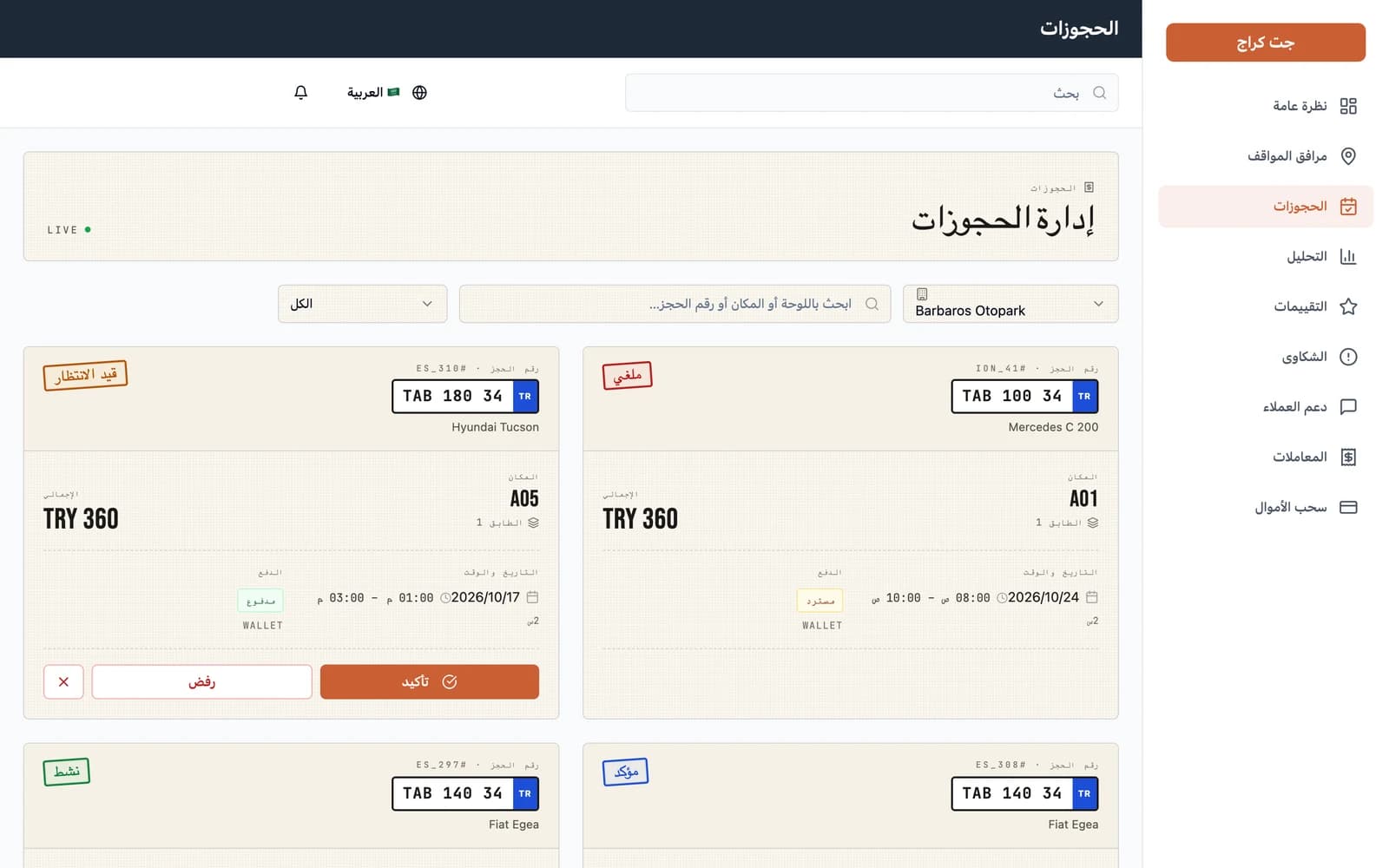Click calendar icon beside 2026/10/24 date
Image resolution: width=1389 pixels, height=868 pixels.
[x=1092, y=597]
